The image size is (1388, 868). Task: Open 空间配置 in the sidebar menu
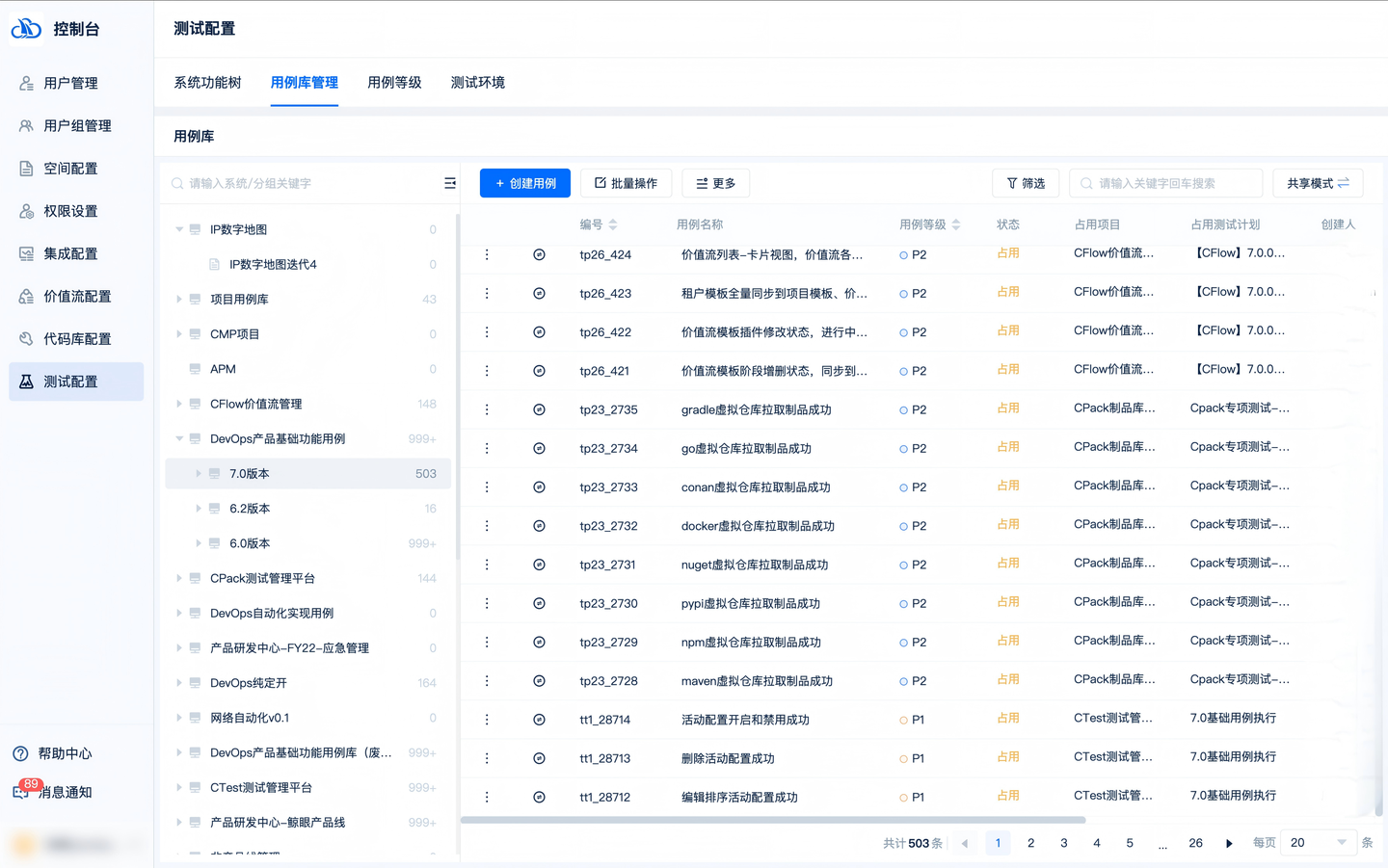tap(76, 169)
